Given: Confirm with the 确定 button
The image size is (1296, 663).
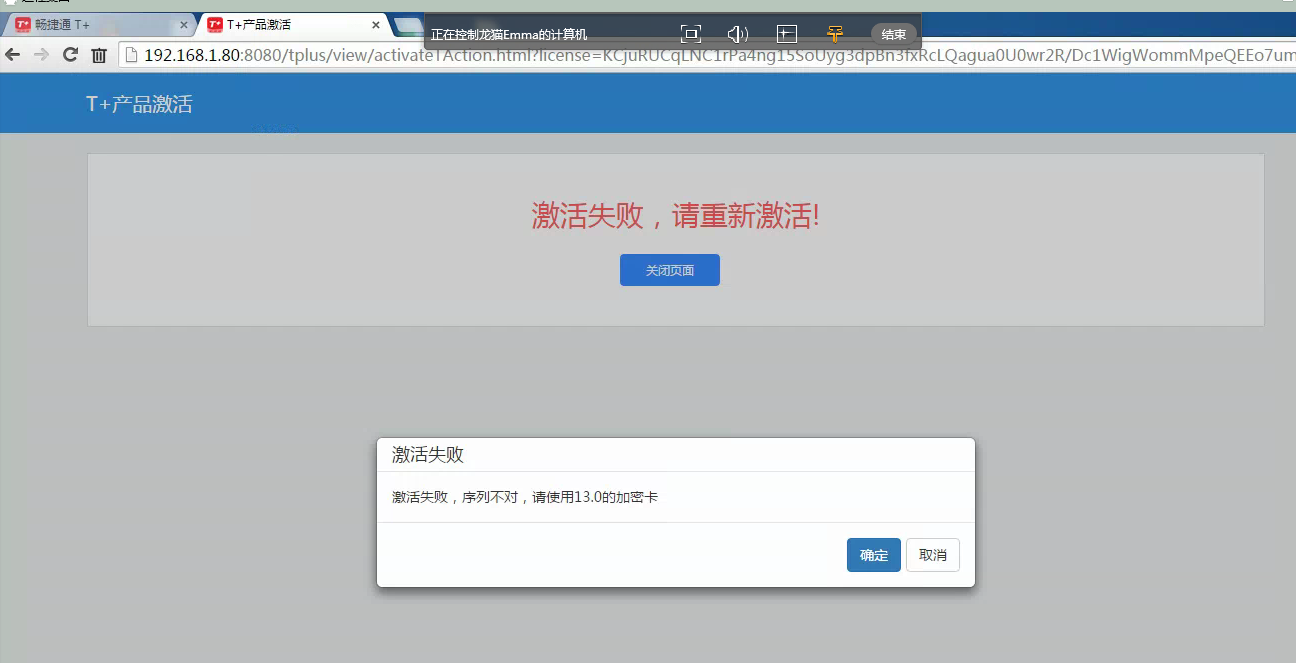Looking at the screenshot, I should click(x=874, y=555).
